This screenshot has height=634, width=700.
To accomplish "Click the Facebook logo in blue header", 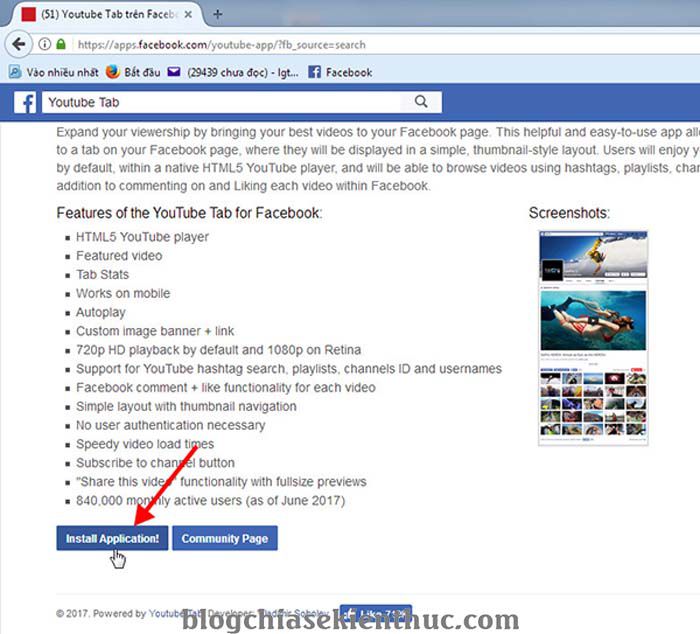I will coord(25,103).
